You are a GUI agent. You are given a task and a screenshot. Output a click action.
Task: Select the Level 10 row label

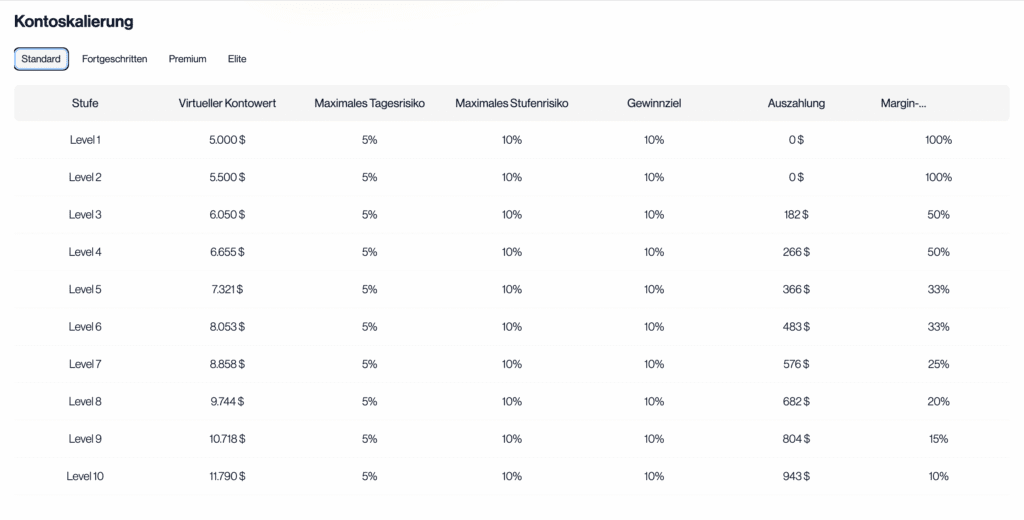coord(85,476)
